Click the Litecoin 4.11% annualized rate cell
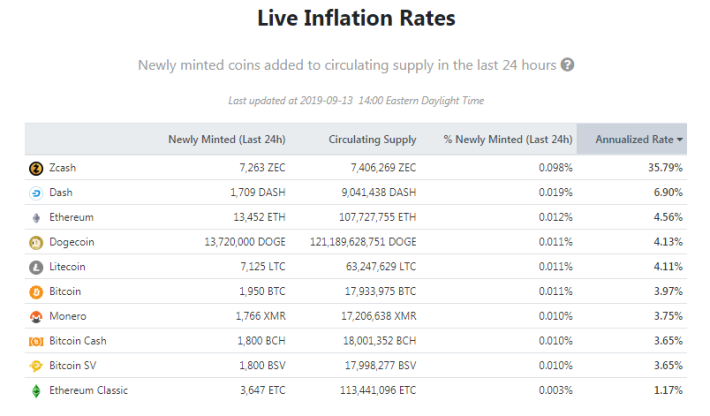This screenshot has width=710, height=416. [x=668, y=267]
